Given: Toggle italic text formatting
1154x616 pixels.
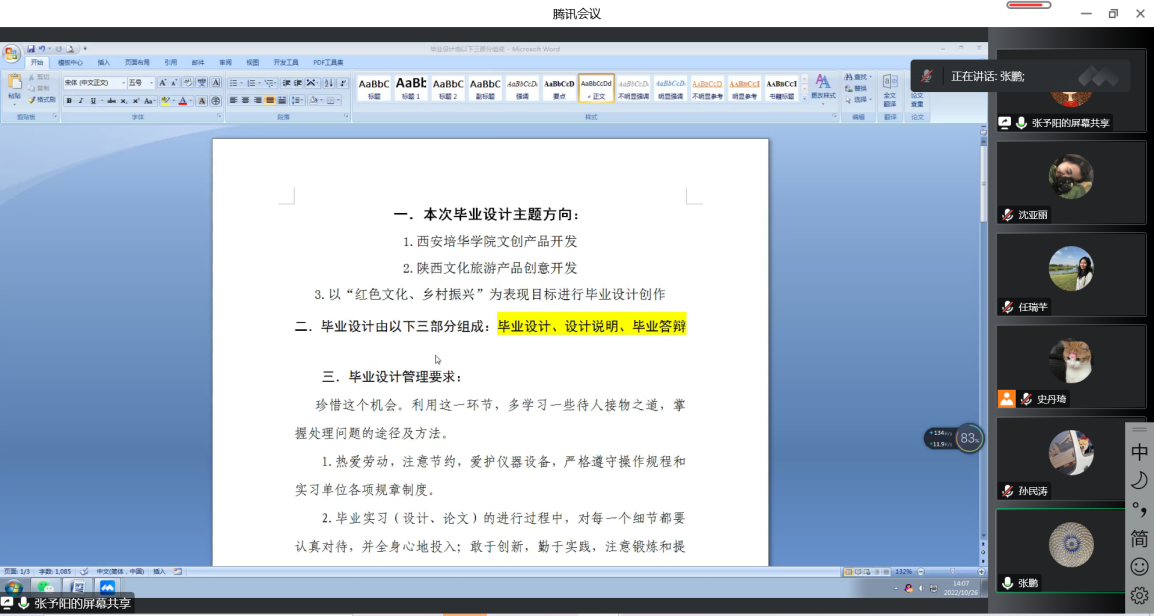Looking at the screenshot, I should [82, 101].
